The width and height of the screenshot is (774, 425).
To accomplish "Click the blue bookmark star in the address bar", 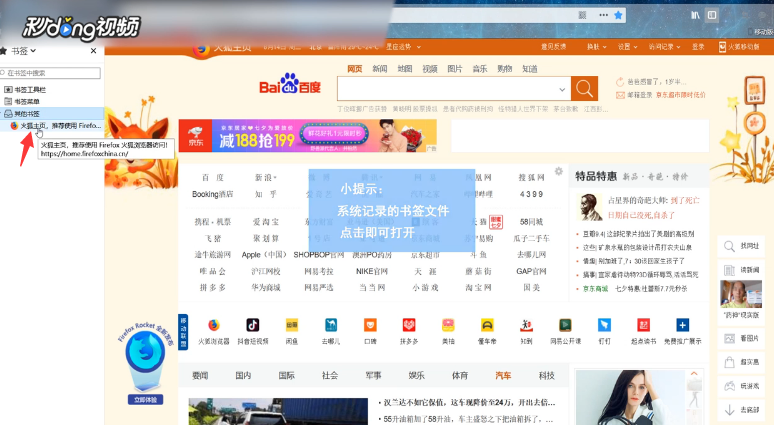I will click(618, 15).
